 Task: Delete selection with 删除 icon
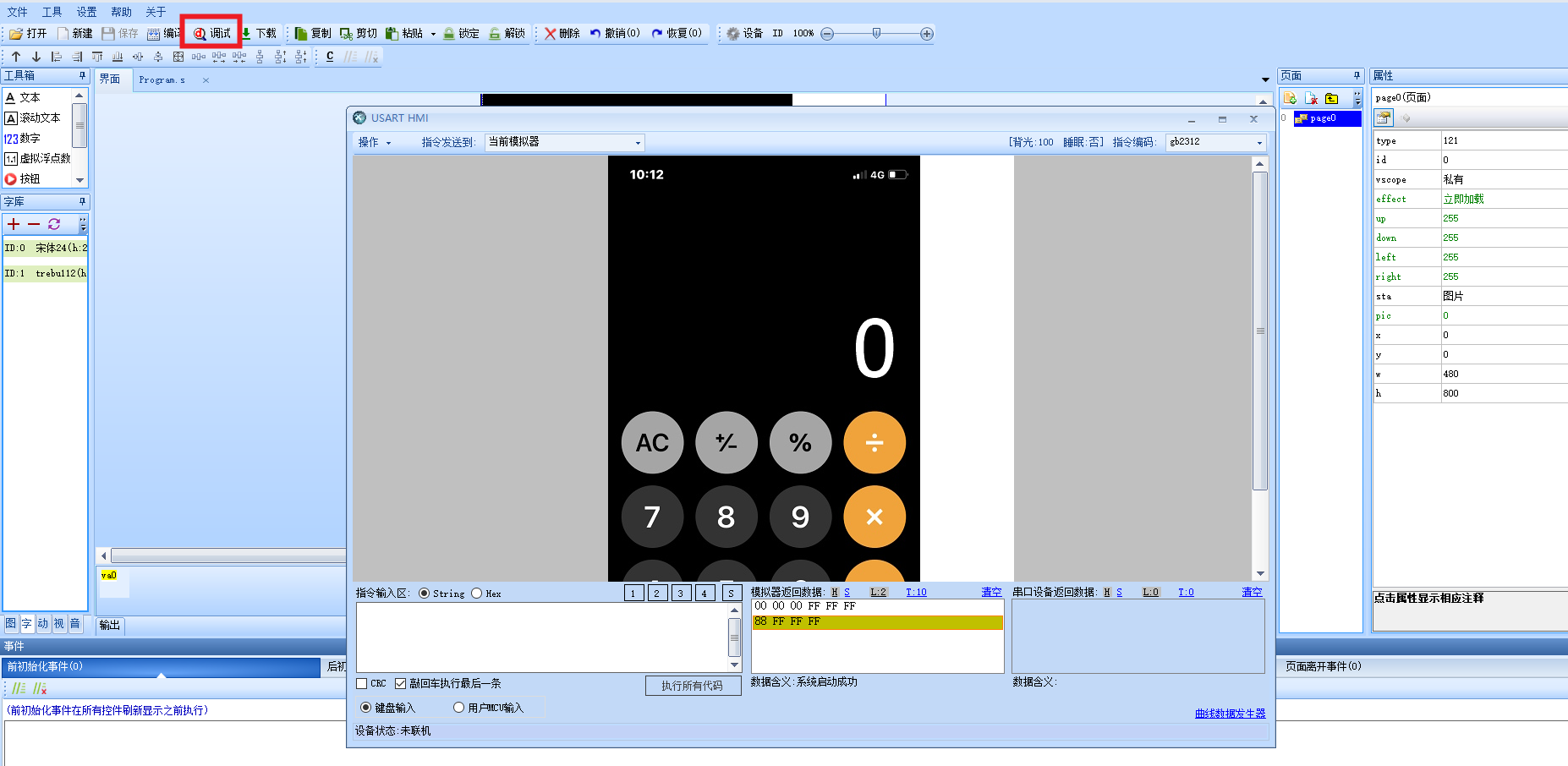point(562,34)
